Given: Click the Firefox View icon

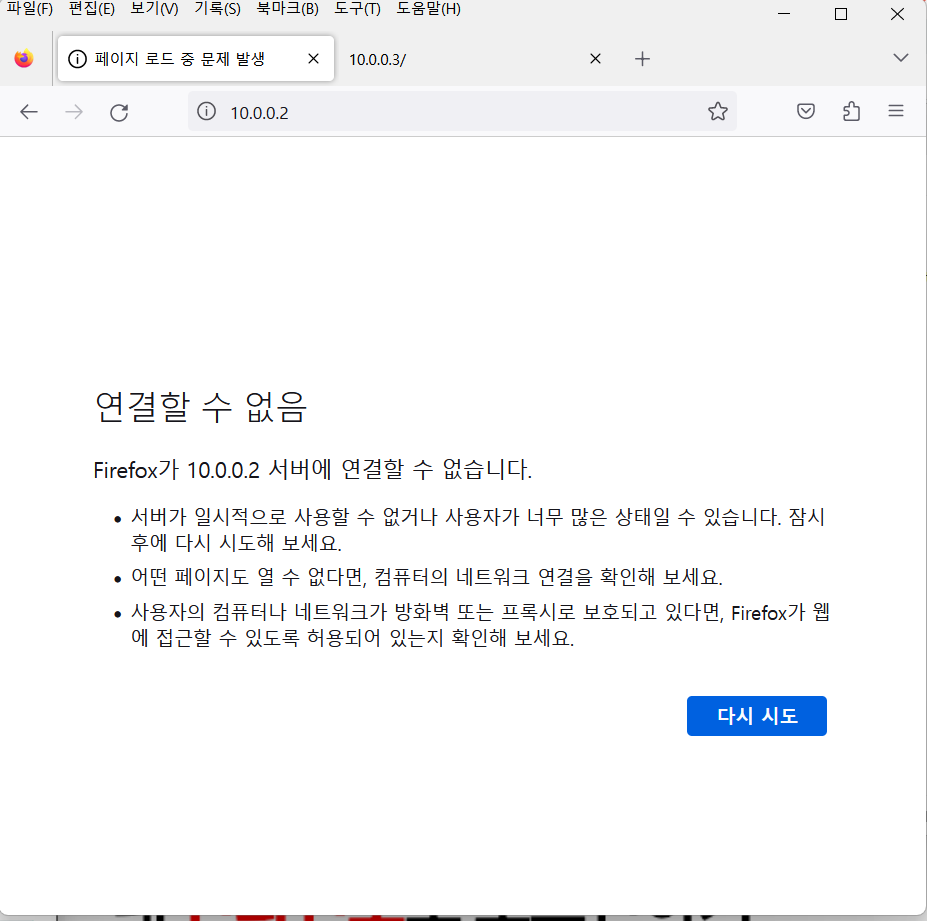Looking at the screenshot, I should pyautogui.click(x=24, y=59).
